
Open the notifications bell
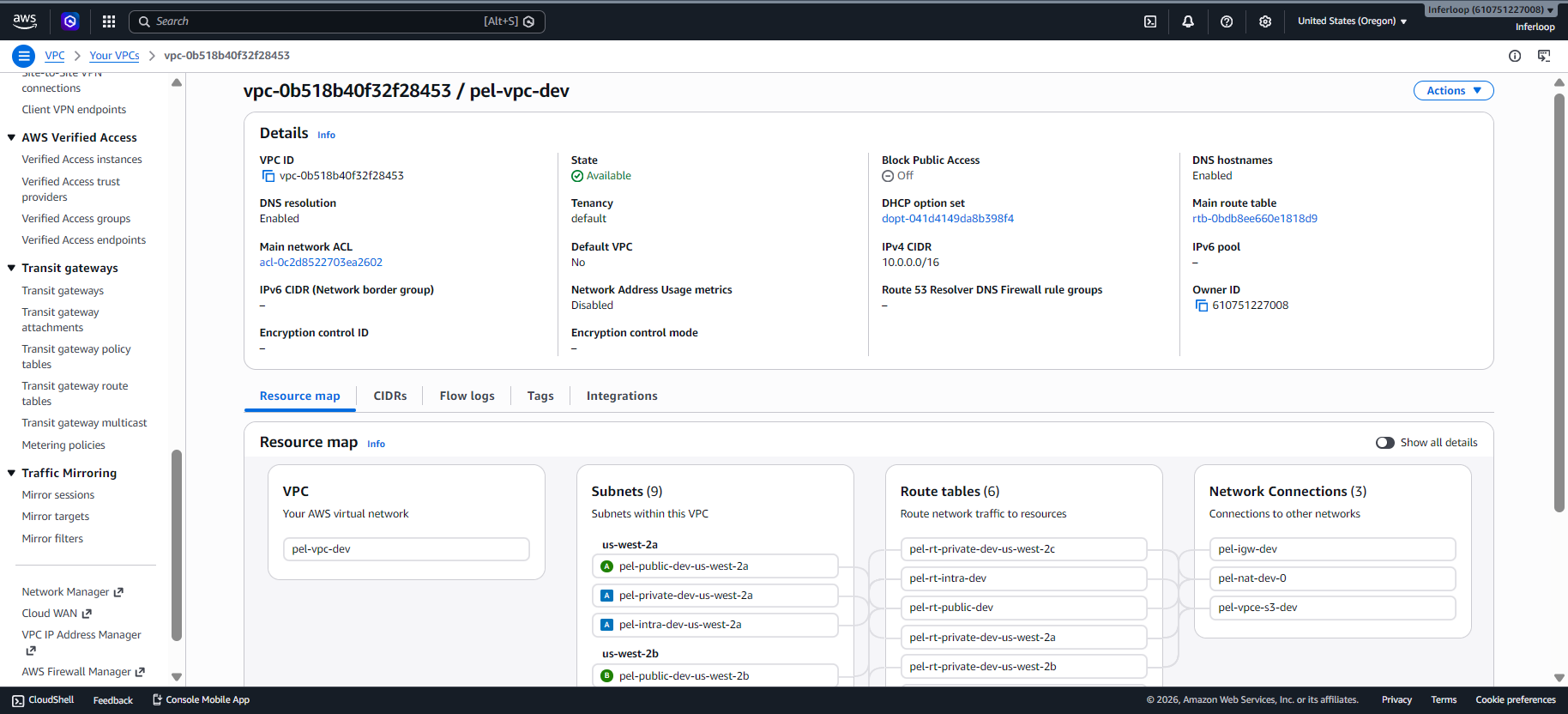click(x=1188, y=21)
